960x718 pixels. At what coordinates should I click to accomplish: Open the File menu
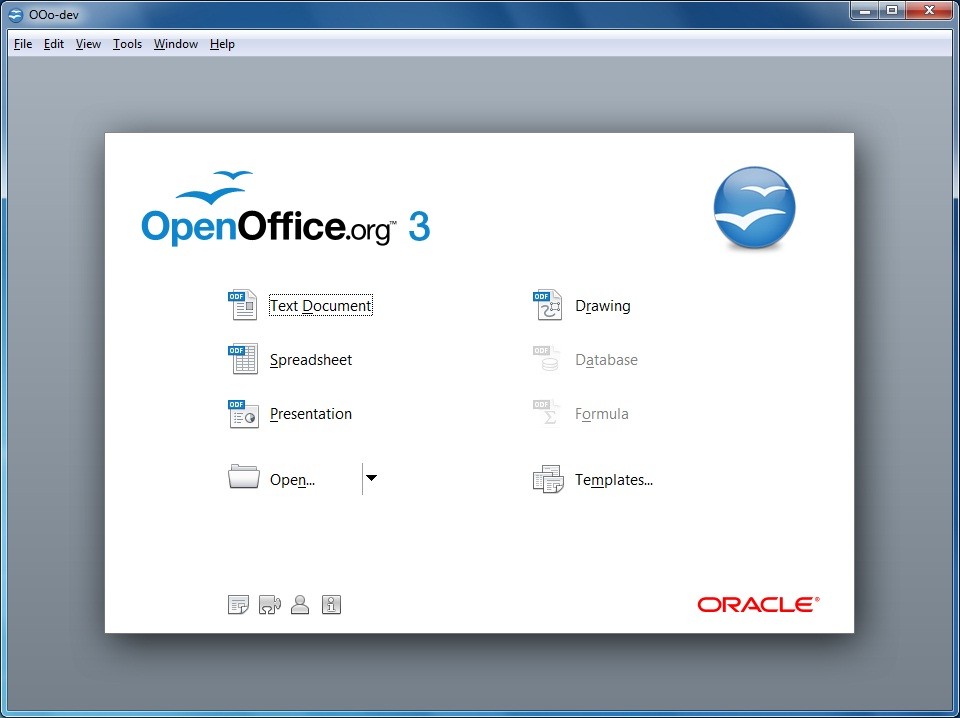pos(23,44)
